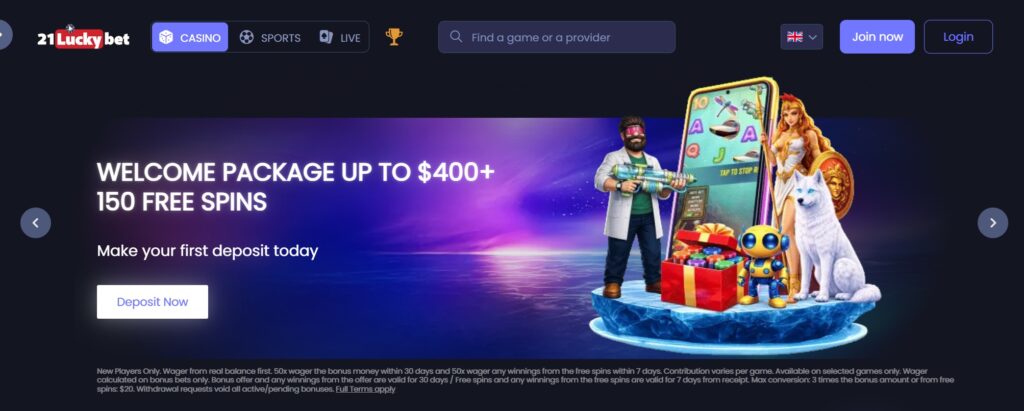Open the trophy tournaments icon
Screen dimensions: 1024x411
[394, 37]
